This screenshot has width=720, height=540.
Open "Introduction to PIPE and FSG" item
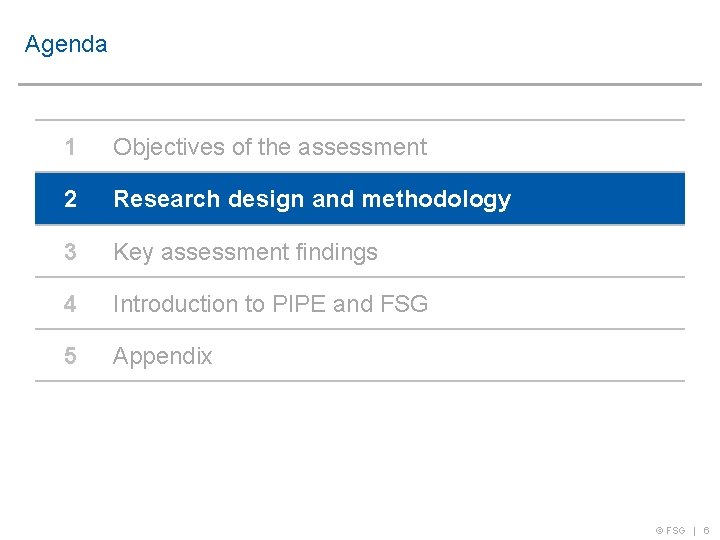(270, 304)
